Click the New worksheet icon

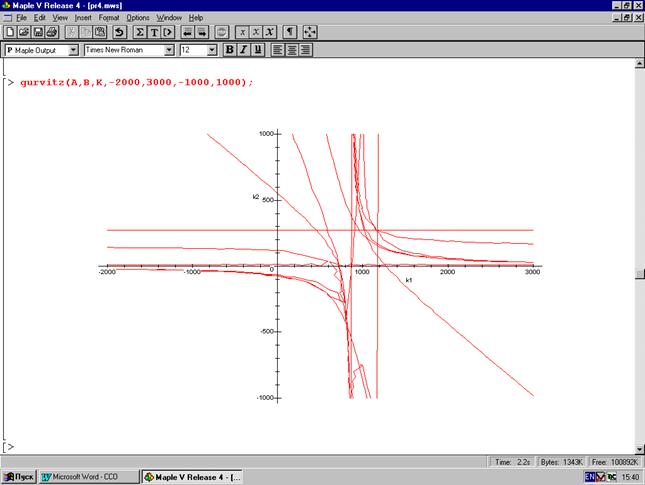point(9,32)
